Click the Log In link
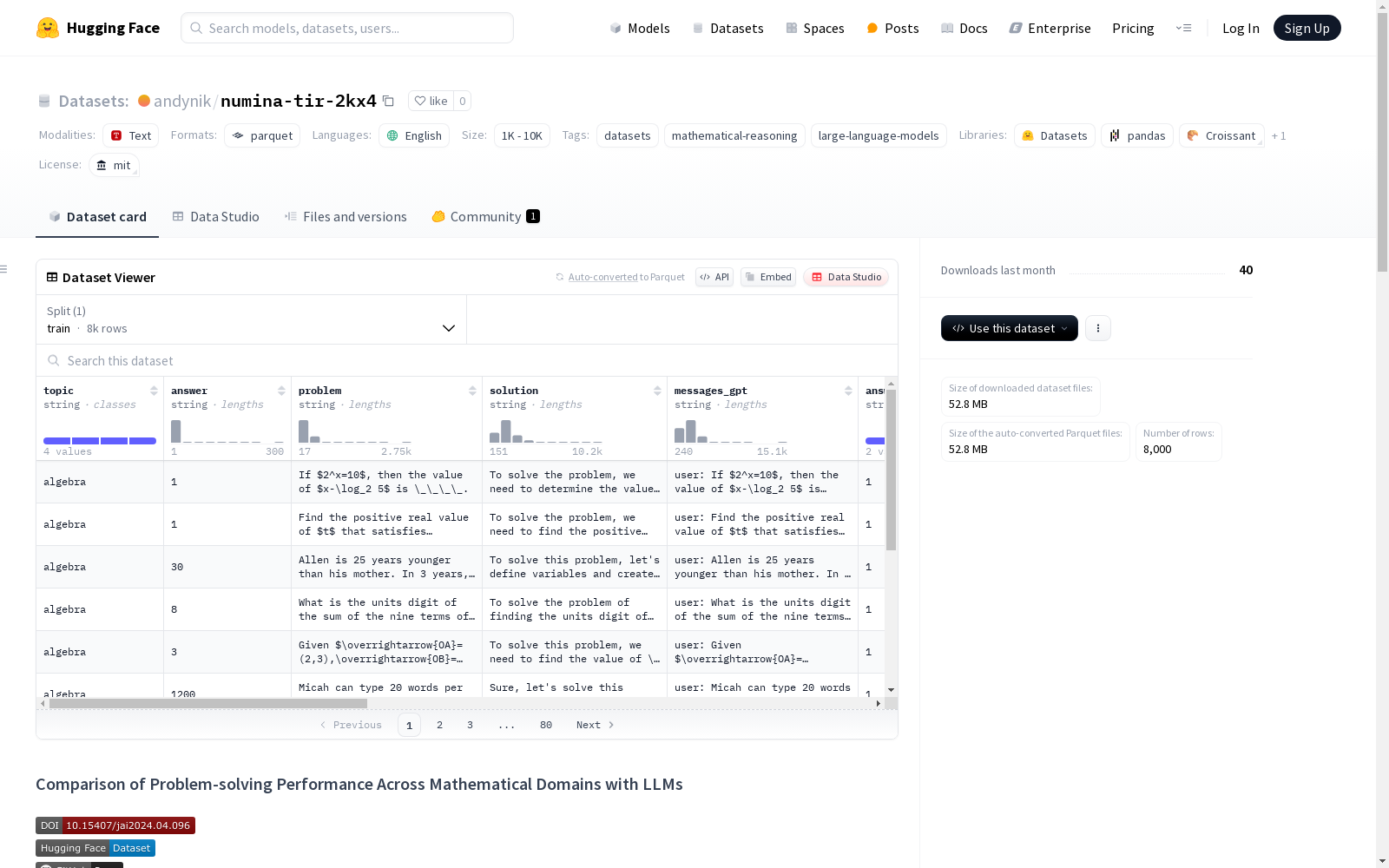The image size is (1389, 868). point(1241,28)
